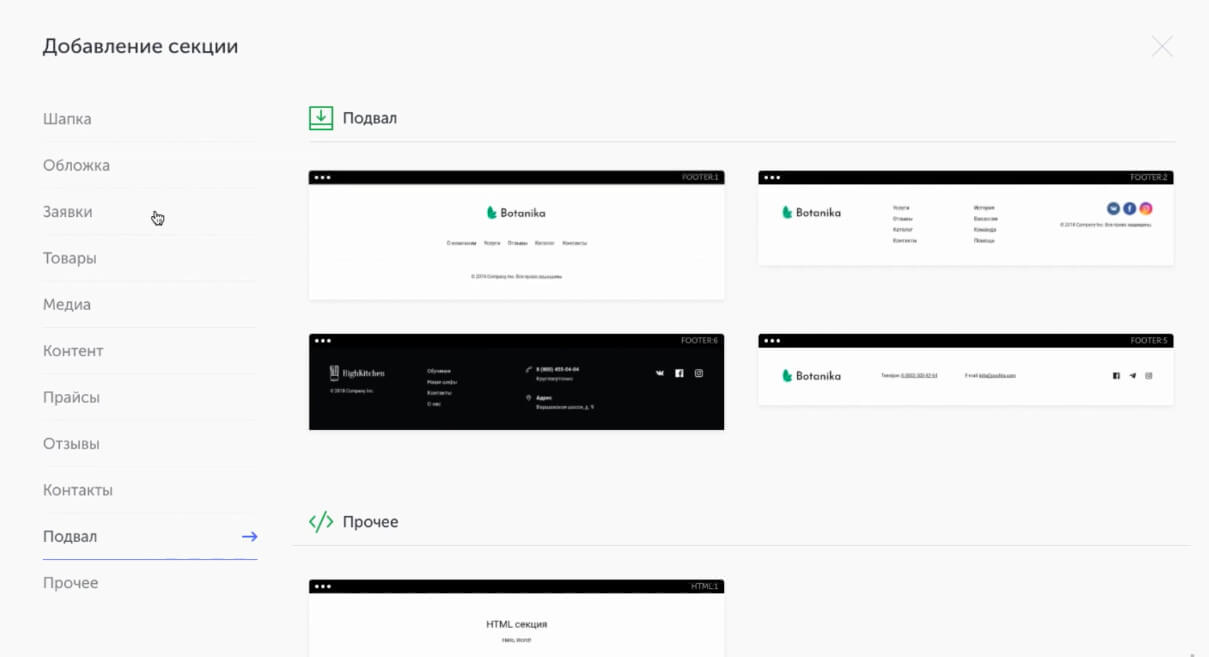Click the Facebook round icon in FOOTER:2
Image resolution: width=1209 pixels, height=657 pixels.
click(x=1130, y=208)
